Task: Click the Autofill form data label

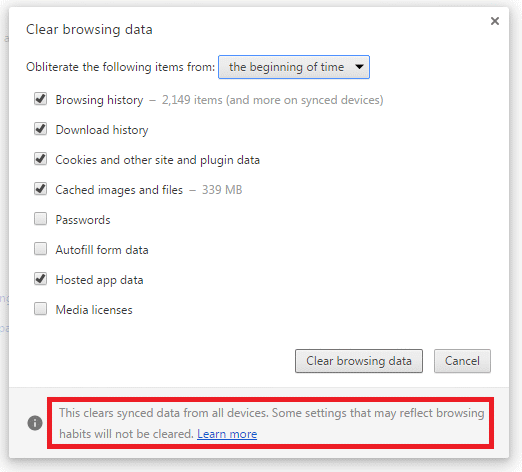Action: tap(102, 250)
